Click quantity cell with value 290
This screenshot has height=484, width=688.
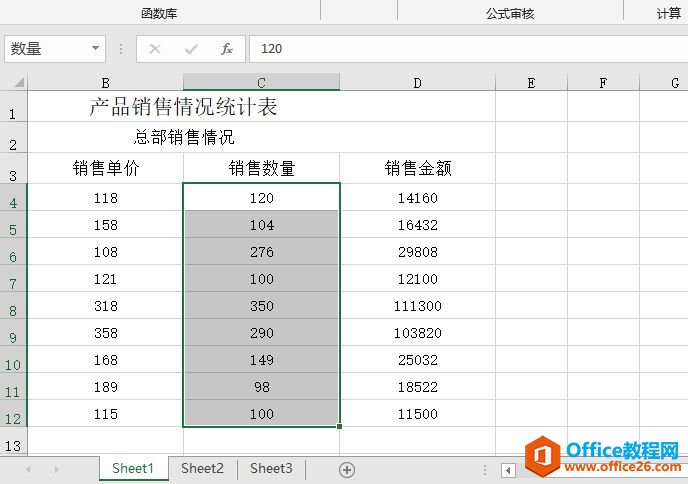(x=262, y=332)
